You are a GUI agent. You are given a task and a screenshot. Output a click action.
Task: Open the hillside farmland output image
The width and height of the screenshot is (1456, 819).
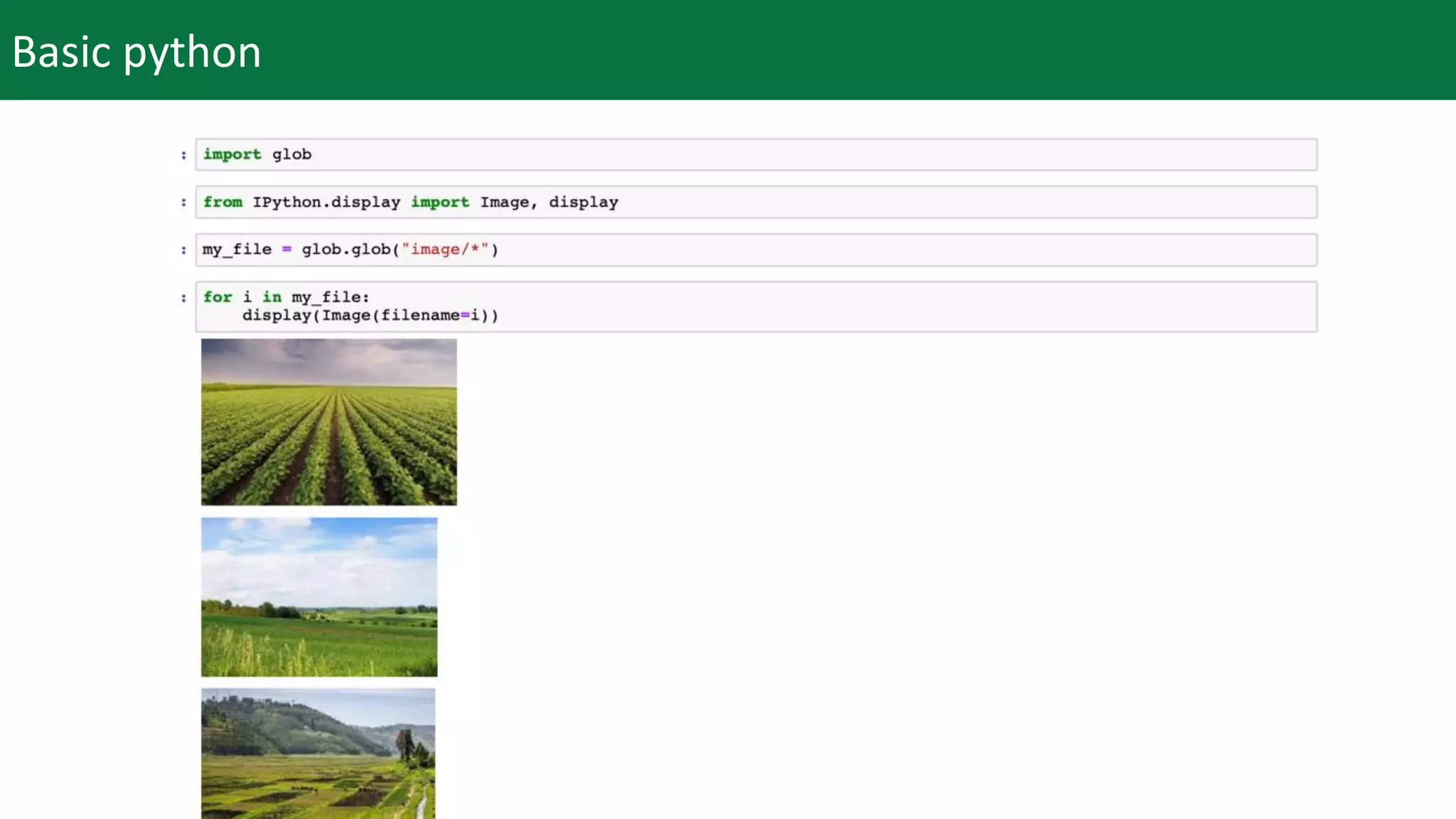coord(318,753)
